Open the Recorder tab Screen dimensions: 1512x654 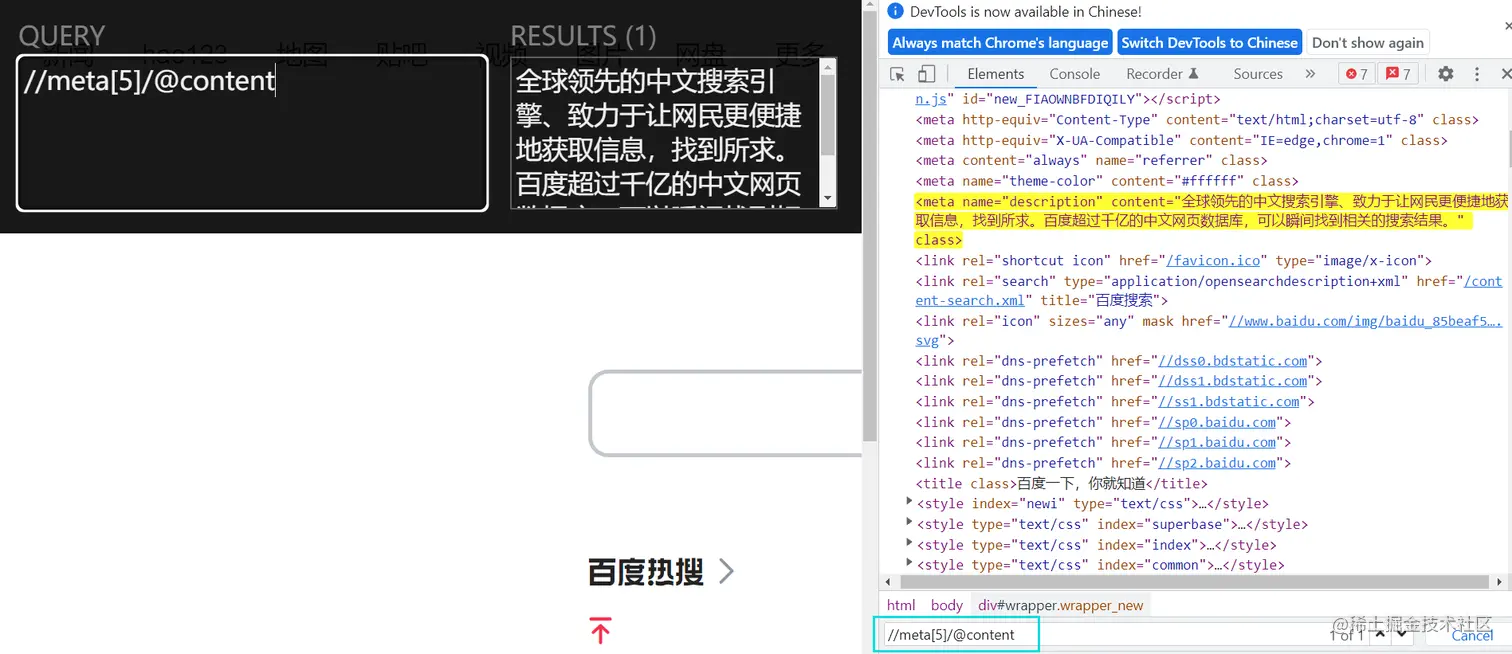coord(1162,74)
